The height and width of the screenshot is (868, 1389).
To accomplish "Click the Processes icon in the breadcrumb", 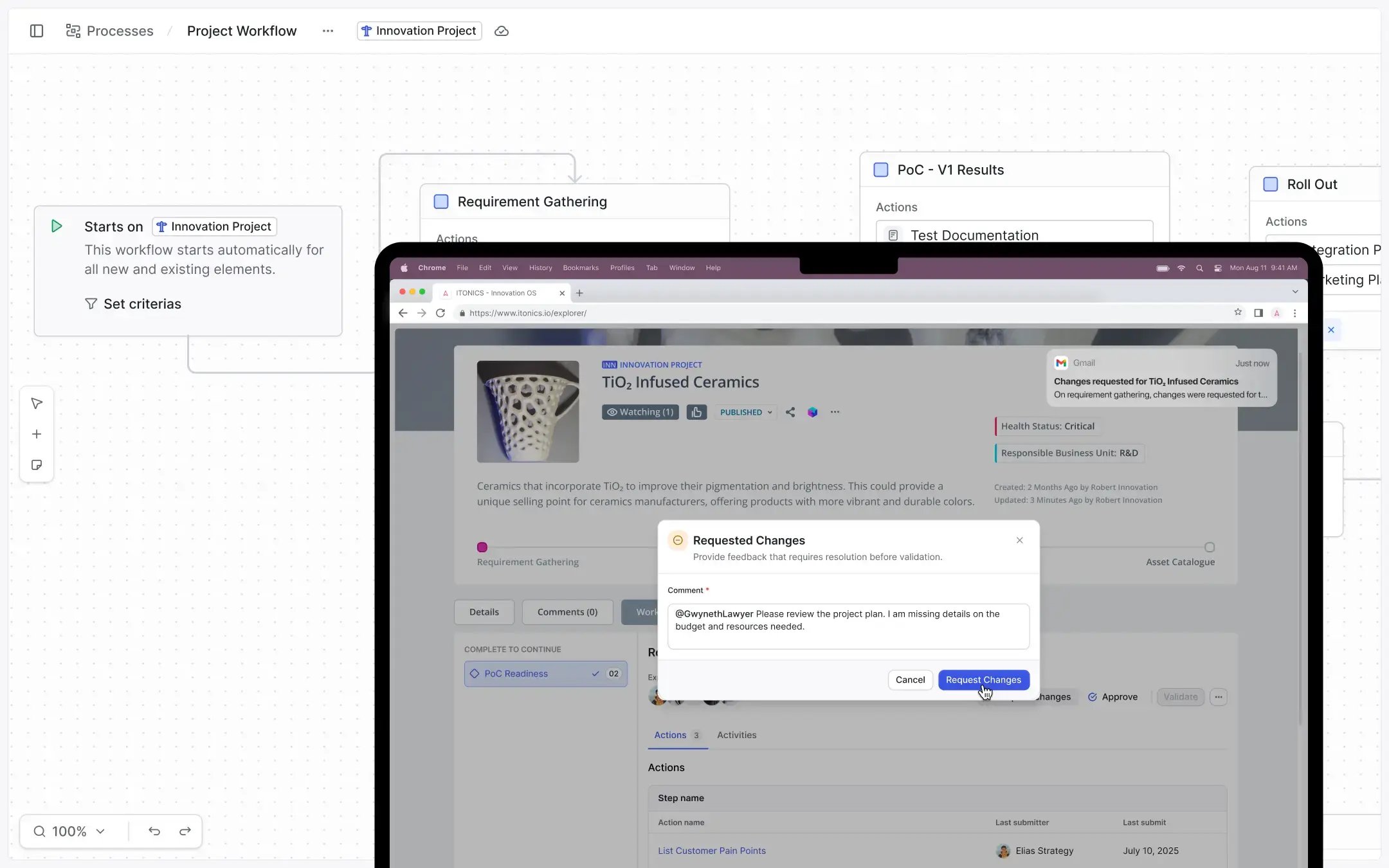I will (73, 30).
